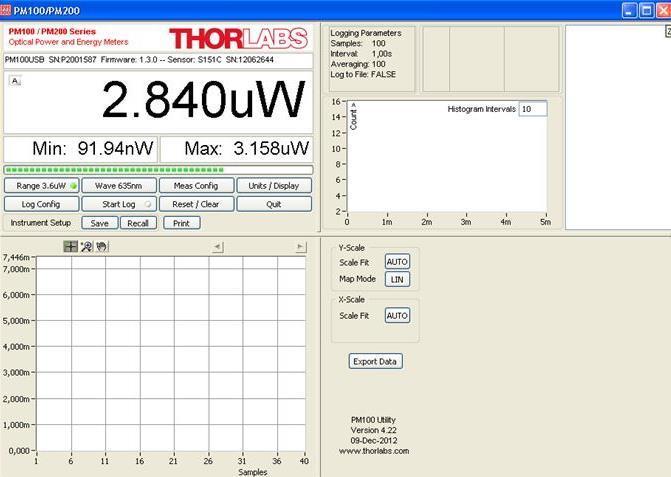
Task: Minimize the PM100/PM200 window
Action: pos(629,10)
